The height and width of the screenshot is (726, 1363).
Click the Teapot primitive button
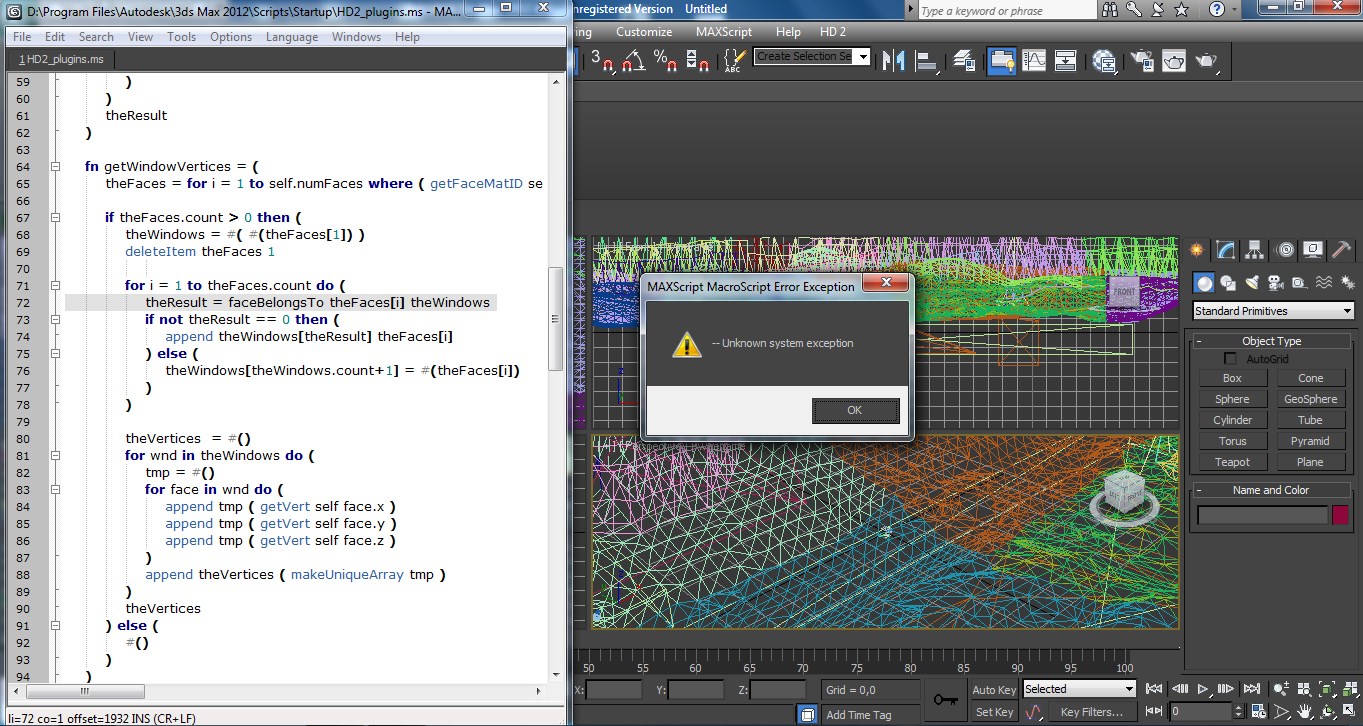click(1232, 462)
